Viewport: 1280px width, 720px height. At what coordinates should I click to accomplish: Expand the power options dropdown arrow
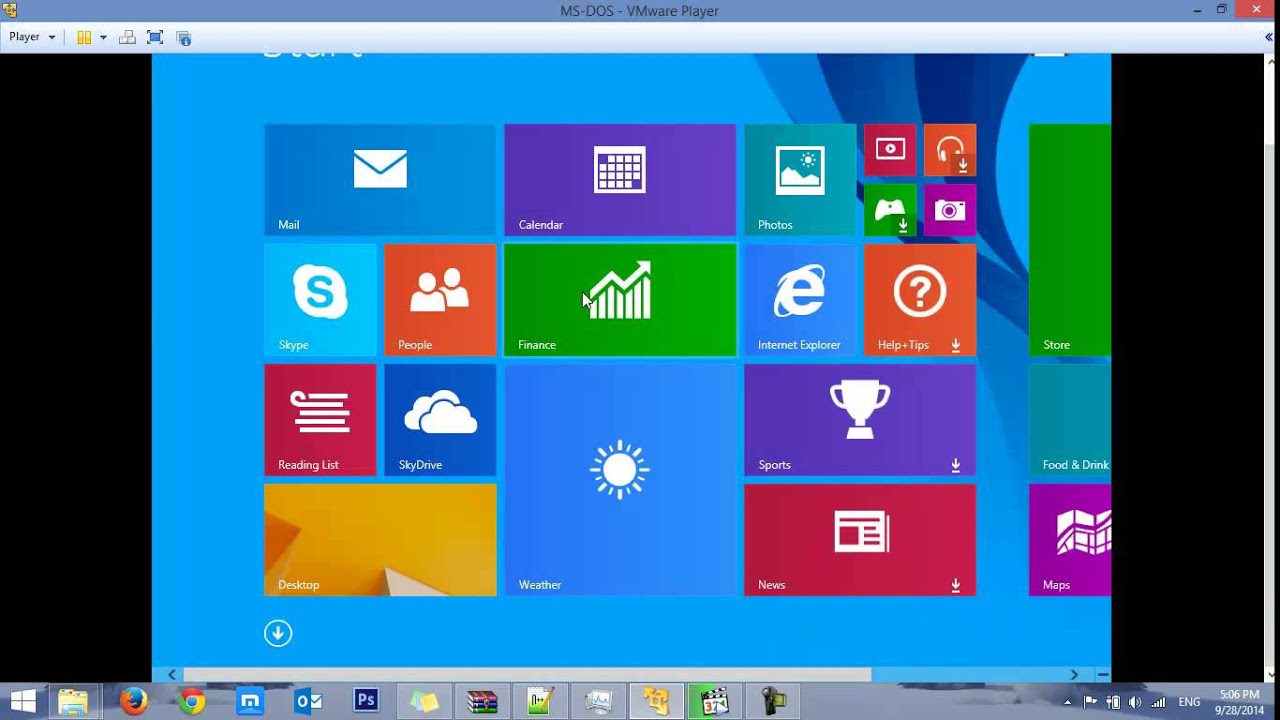coord(103,37)
